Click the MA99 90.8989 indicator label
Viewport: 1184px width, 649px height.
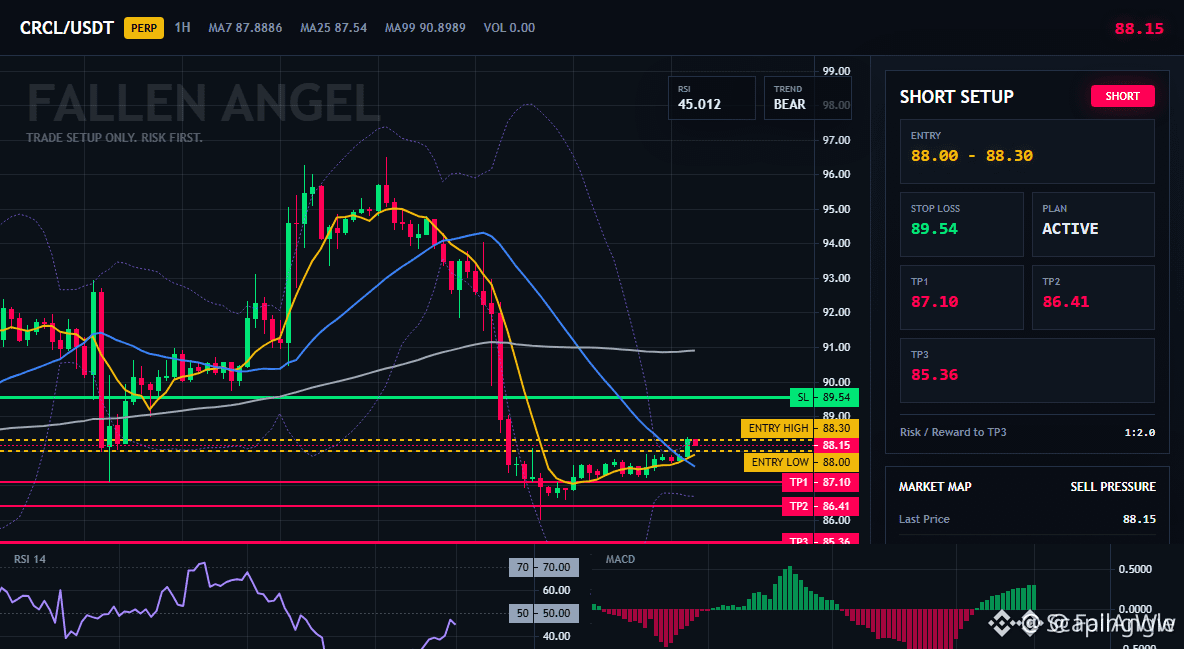(425, 27)
